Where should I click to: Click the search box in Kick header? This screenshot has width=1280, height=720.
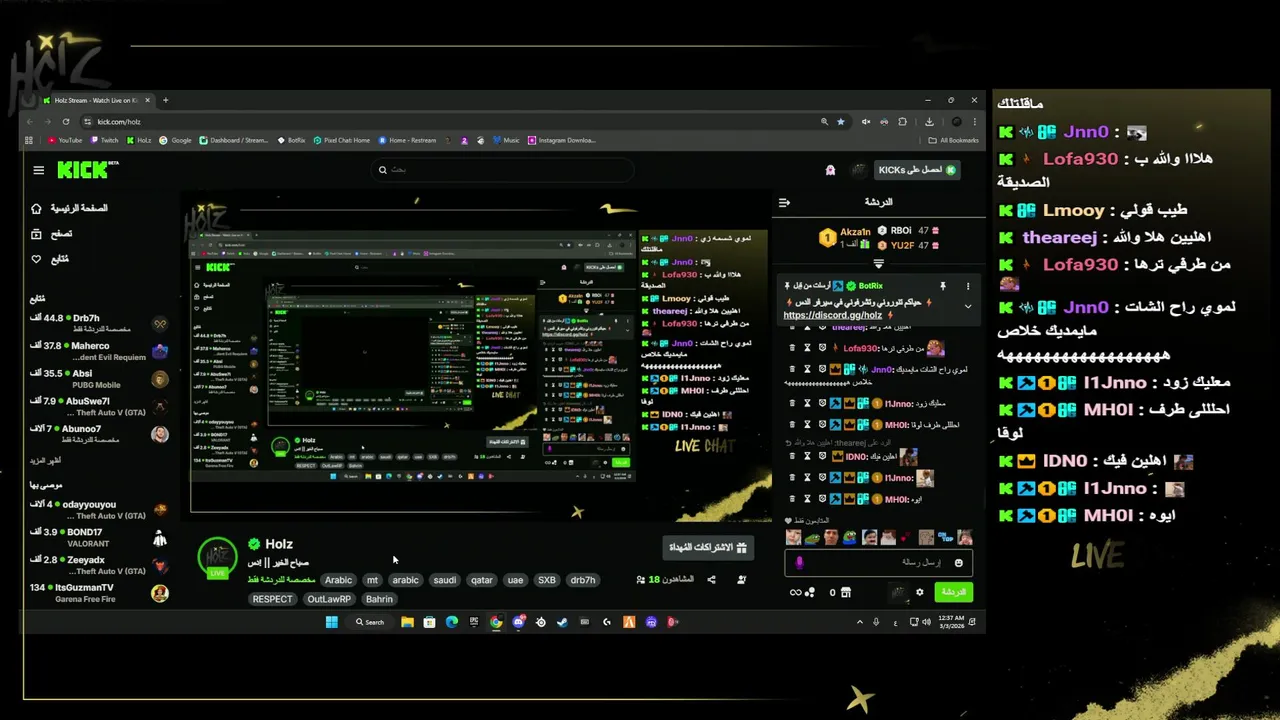point(503,170)
